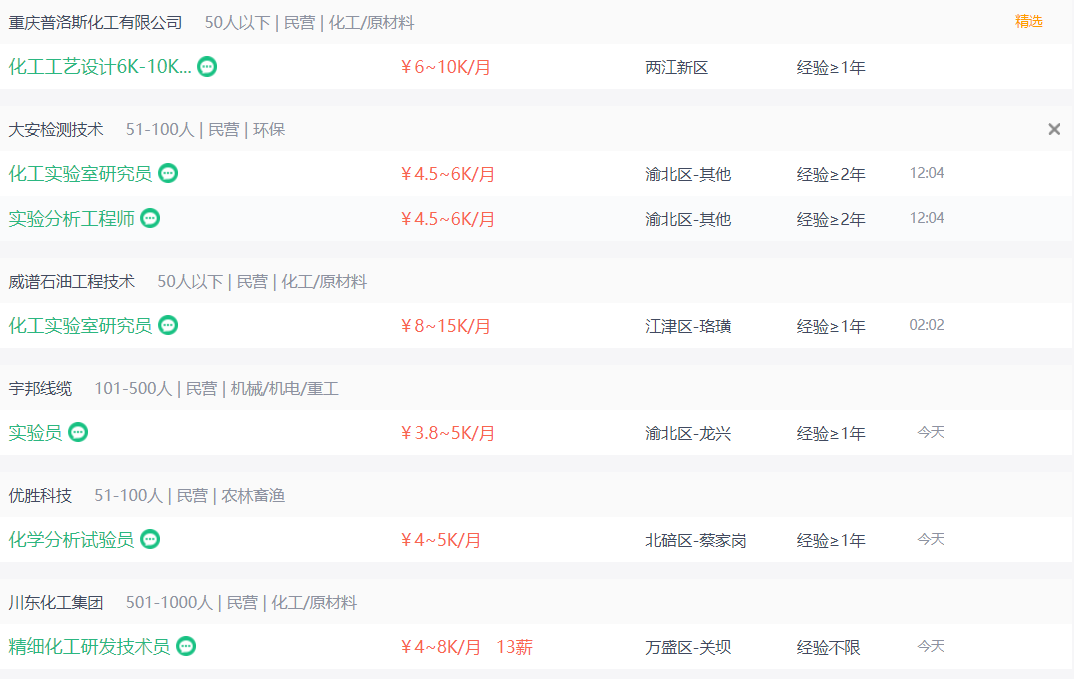Click the 精选 featured tag
This screenshot has width=1074, height=679.
[1029, 21]
